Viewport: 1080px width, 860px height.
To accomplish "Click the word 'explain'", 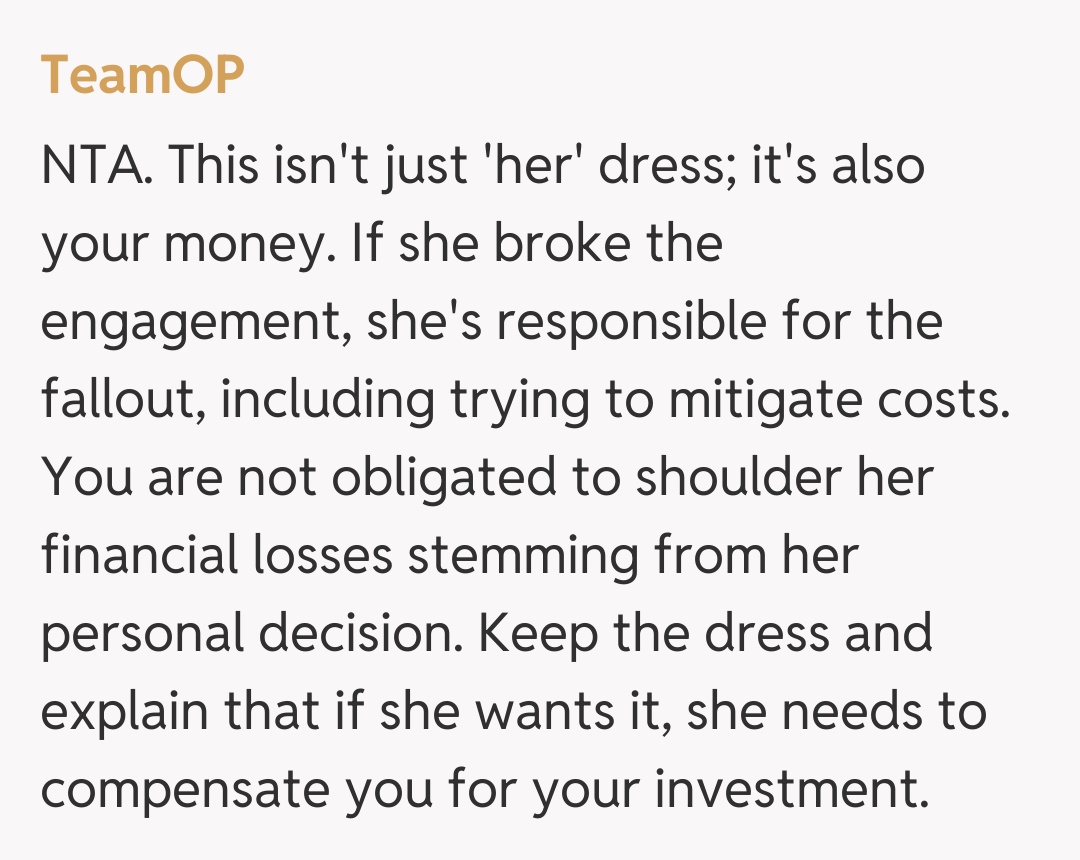I will click(130, 712).
